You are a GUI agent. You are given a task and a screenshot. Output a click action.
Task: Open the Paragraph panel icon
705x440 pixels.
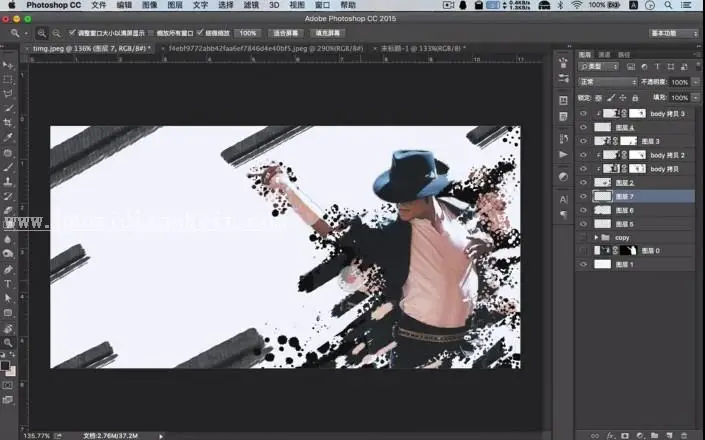[563, 215]
